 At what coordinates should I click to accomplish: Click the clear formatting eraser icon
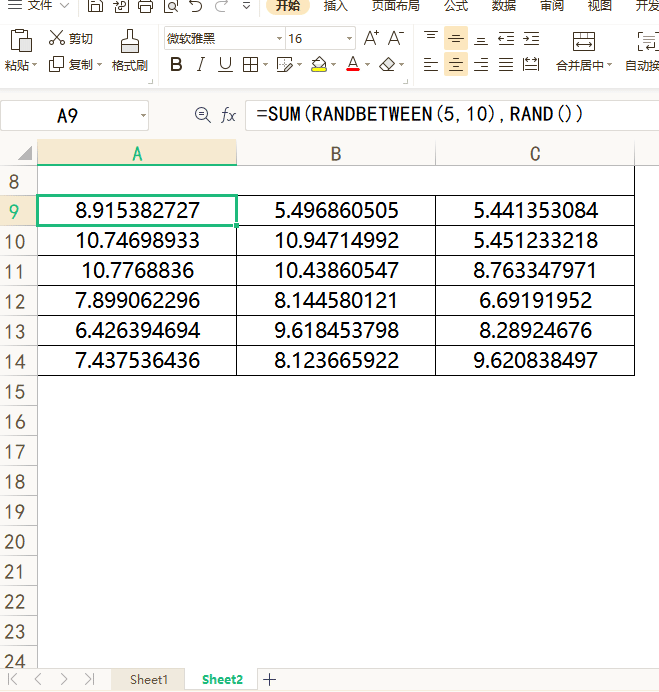click(x=387, y=65)
